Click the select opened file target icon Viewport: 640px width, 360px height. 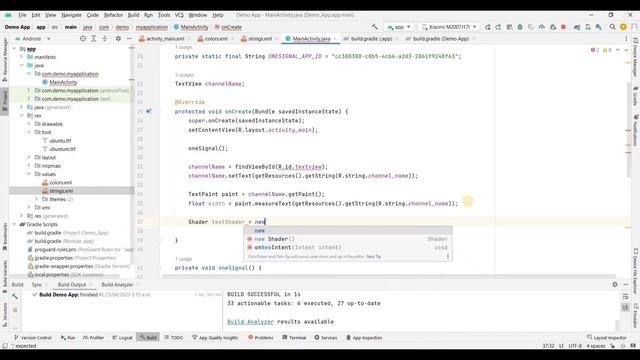(83, 38)
